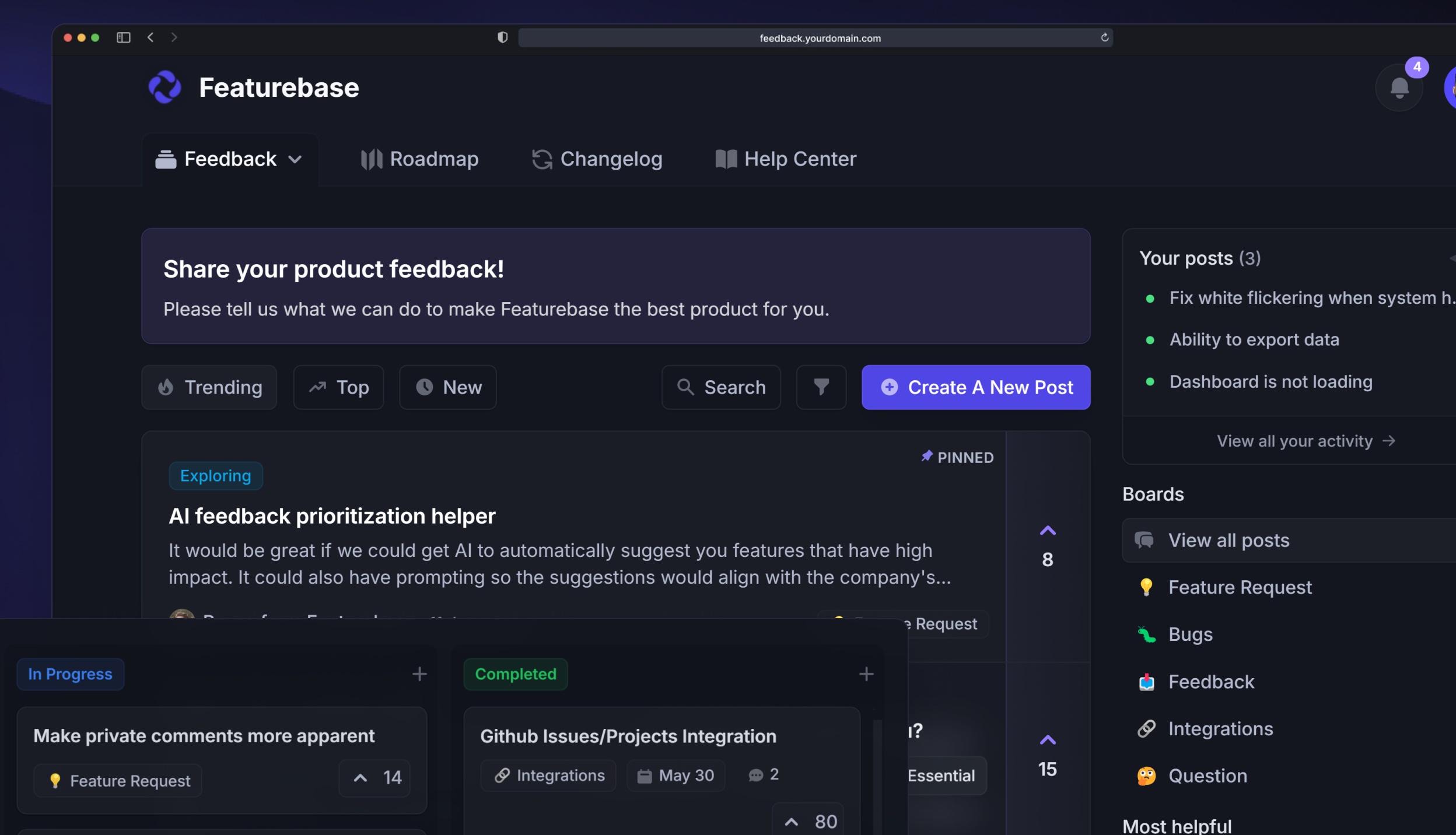Open the Feedback board in sidebar
Image resolution: width=1456 pixels, height=835 pixels.
point(1196,682)
